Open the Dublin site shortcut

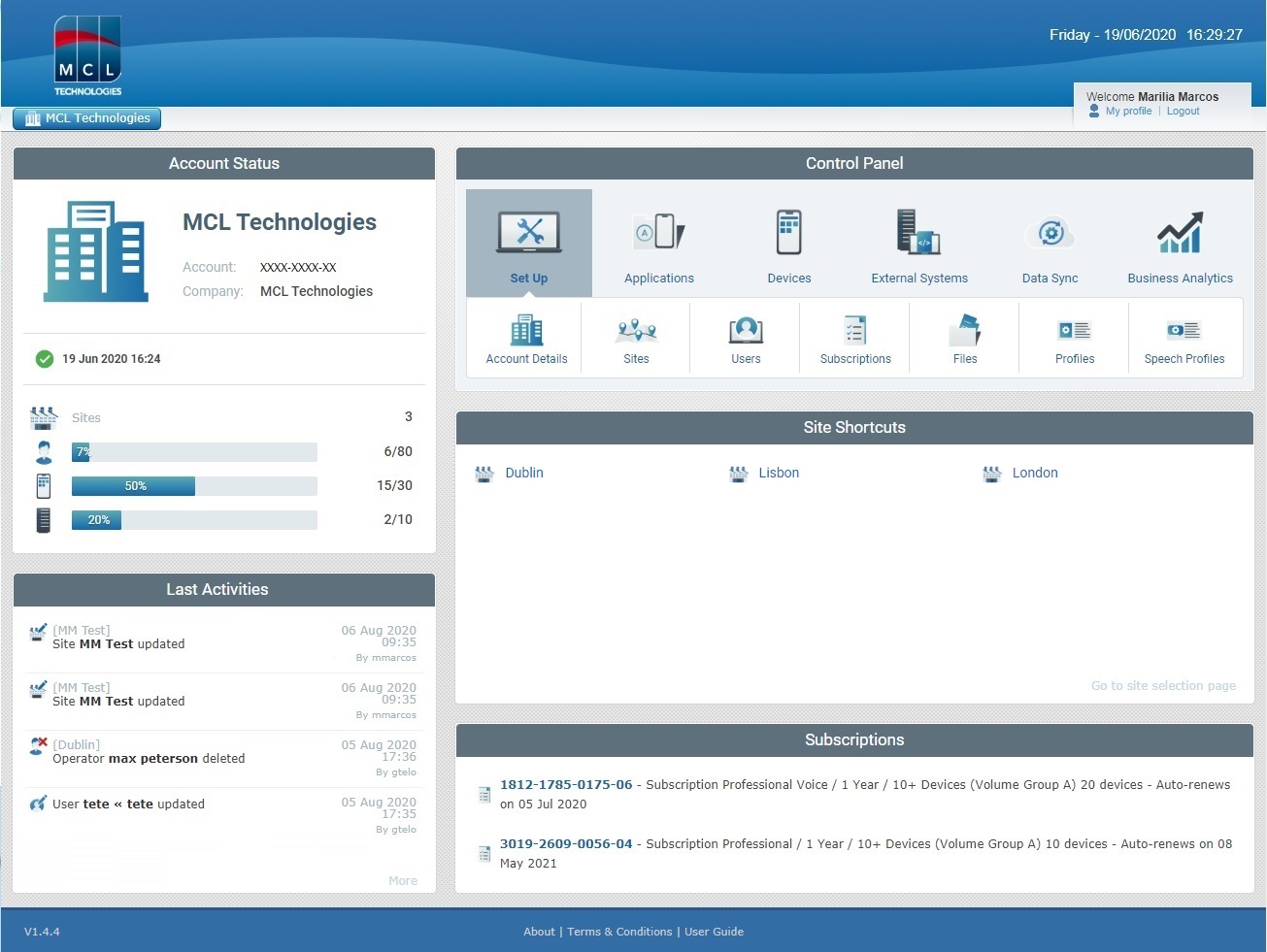pyautogui.click(x=524, y=473)
